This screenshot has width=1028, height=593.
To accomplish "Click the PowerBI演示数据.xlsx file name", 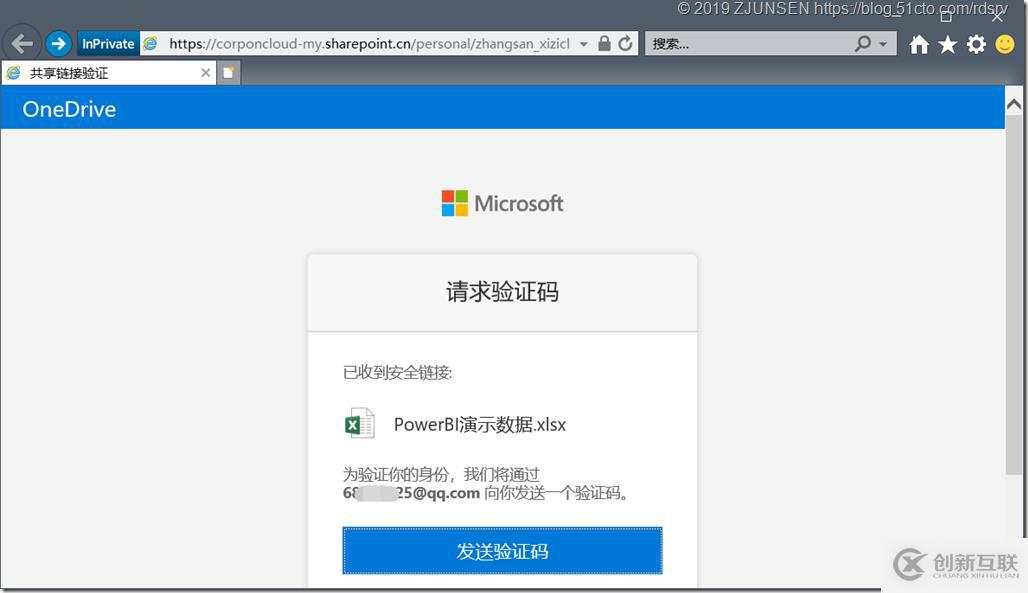I will [480, 424].
